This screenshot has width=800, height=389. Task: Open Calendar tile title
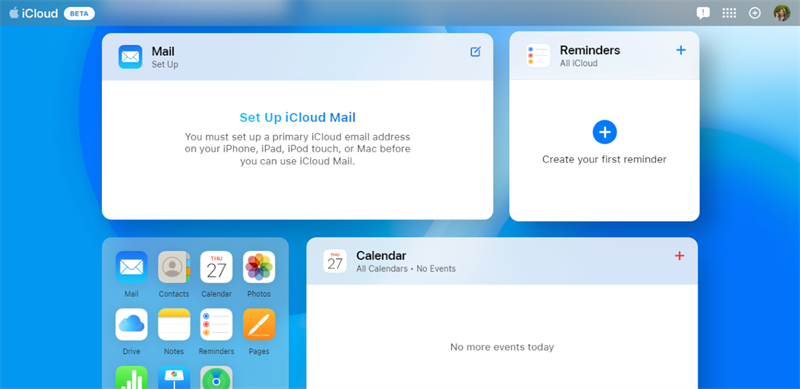click(x=381, y=256)
